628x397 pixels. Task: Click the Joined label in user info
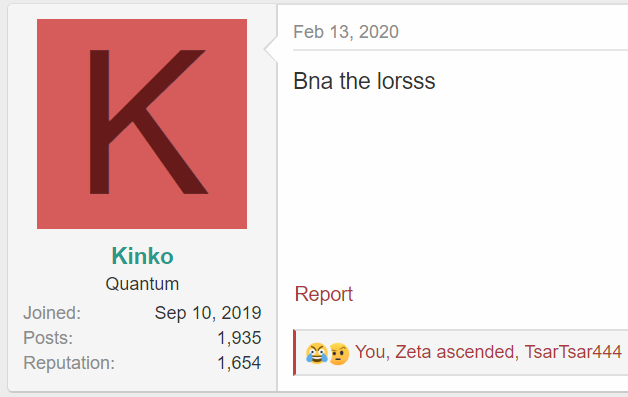52,313
